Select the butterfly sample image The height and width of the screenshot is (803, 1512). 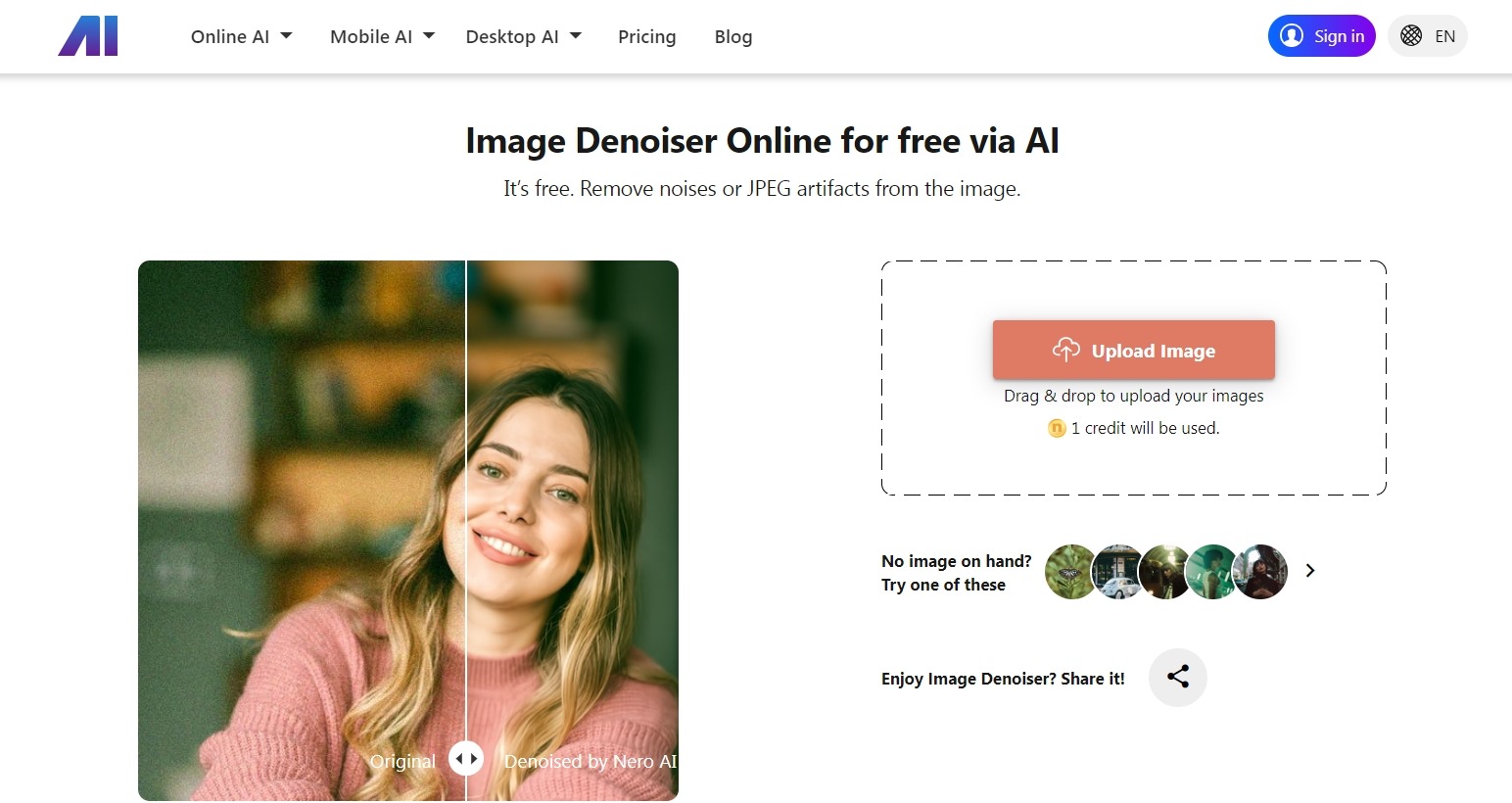tap(1070, 572)
